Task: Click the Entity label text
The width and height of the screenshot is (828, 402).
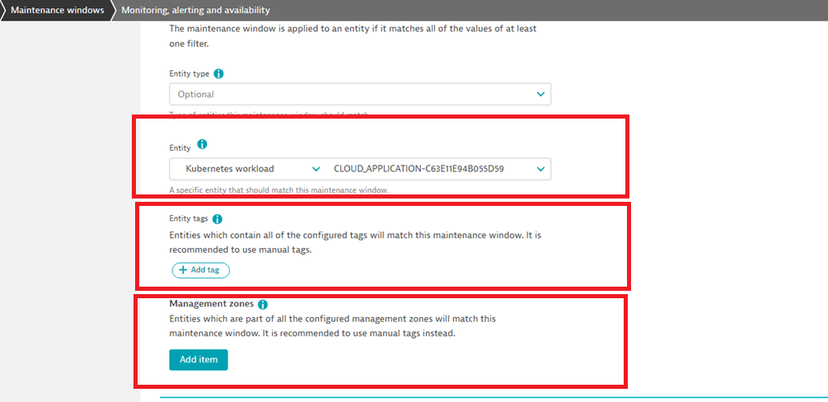Action: tap(180, 146)
